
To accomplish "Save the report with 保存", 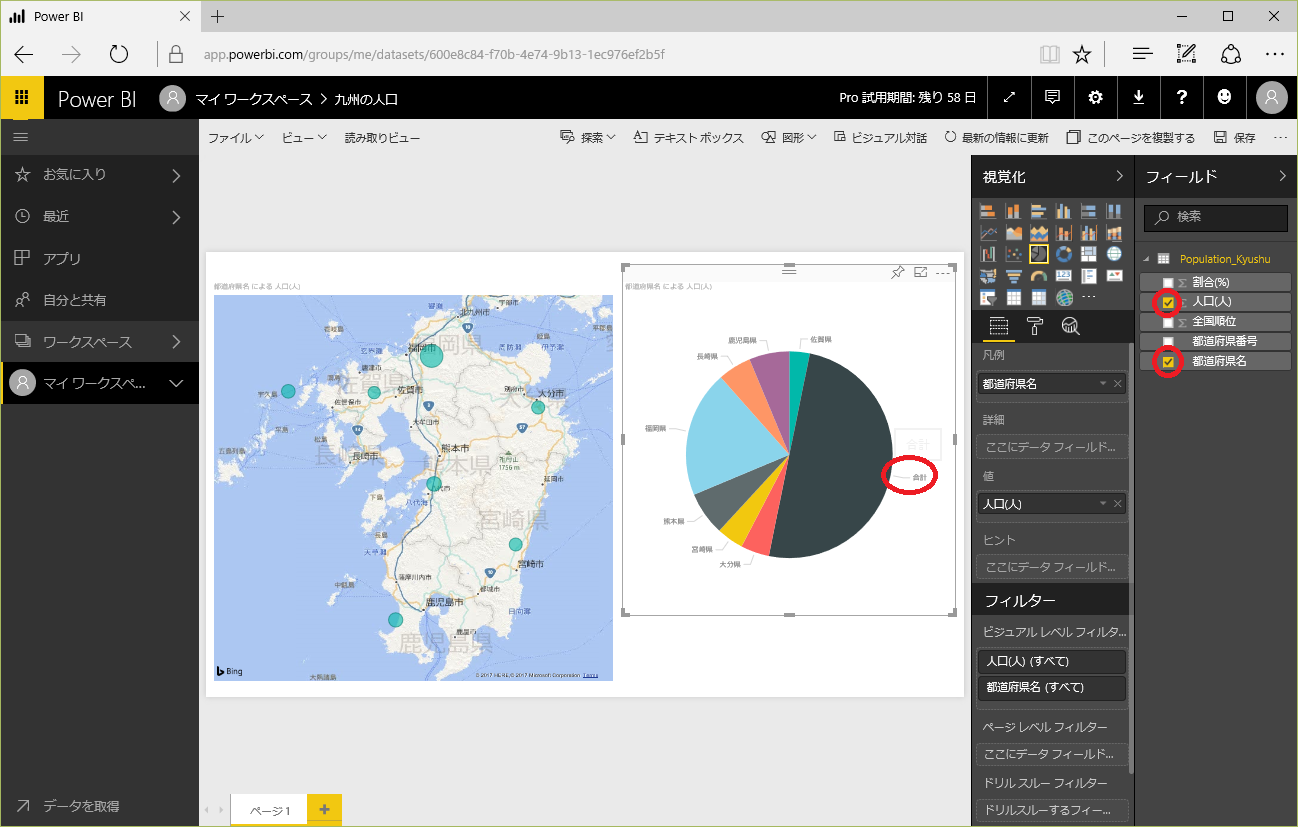I will (1234, 138).
